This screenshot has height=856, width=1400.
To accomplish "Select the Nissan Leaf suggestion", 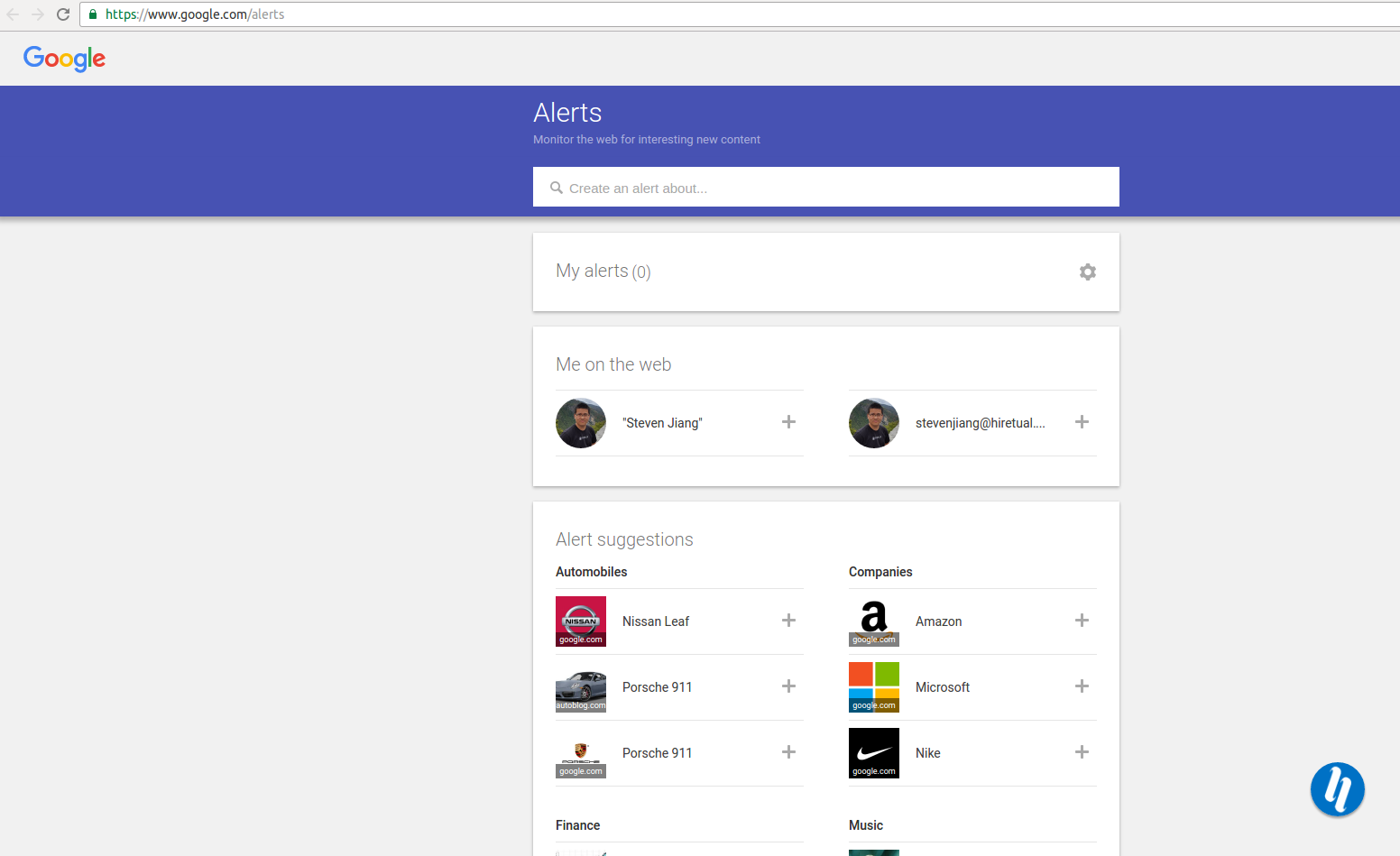I will pyautogui.click(x=656, y=621).
